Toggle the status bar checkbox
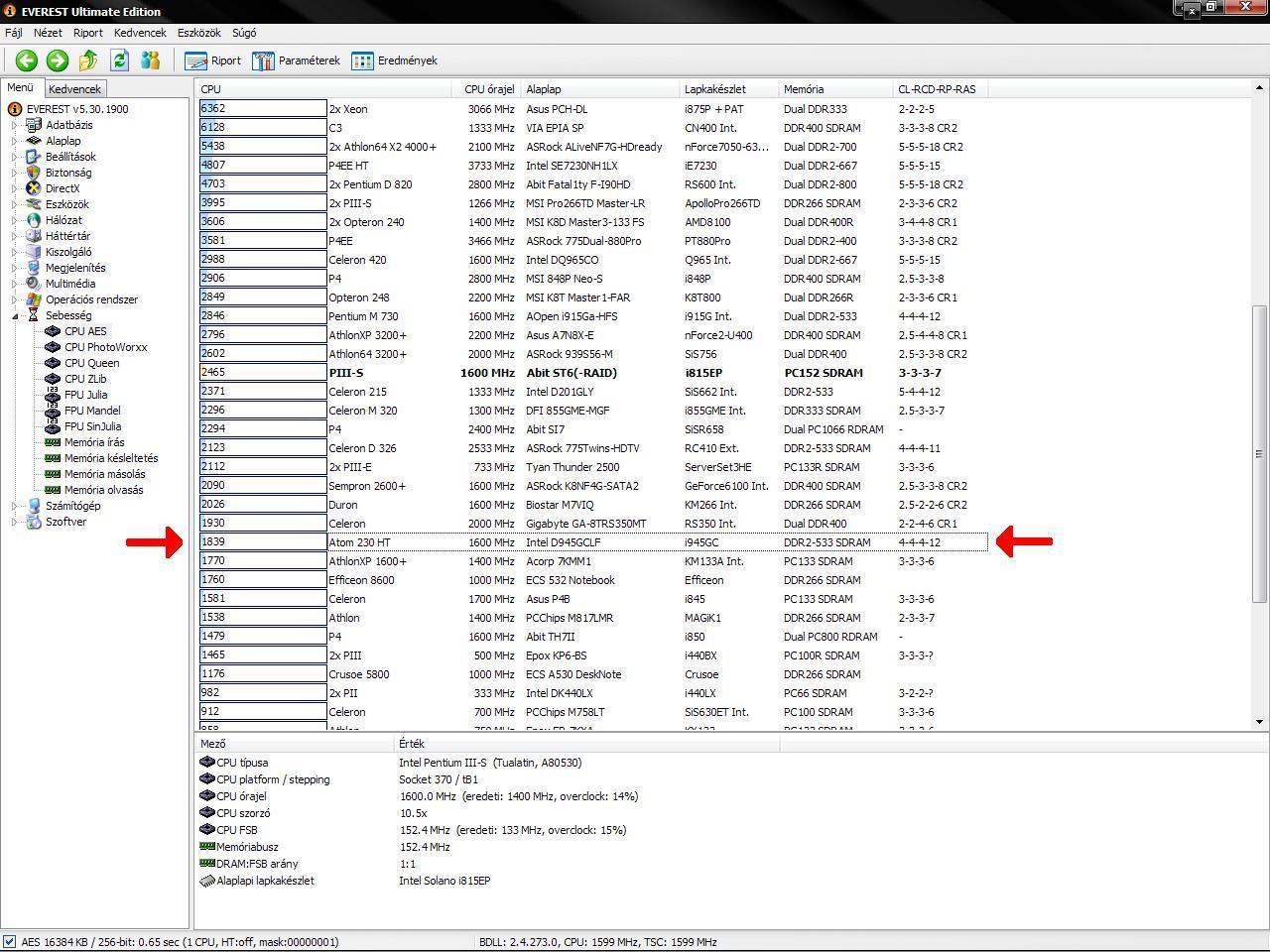The height and width of the screenshot is (952, 1270). (9, 942)
